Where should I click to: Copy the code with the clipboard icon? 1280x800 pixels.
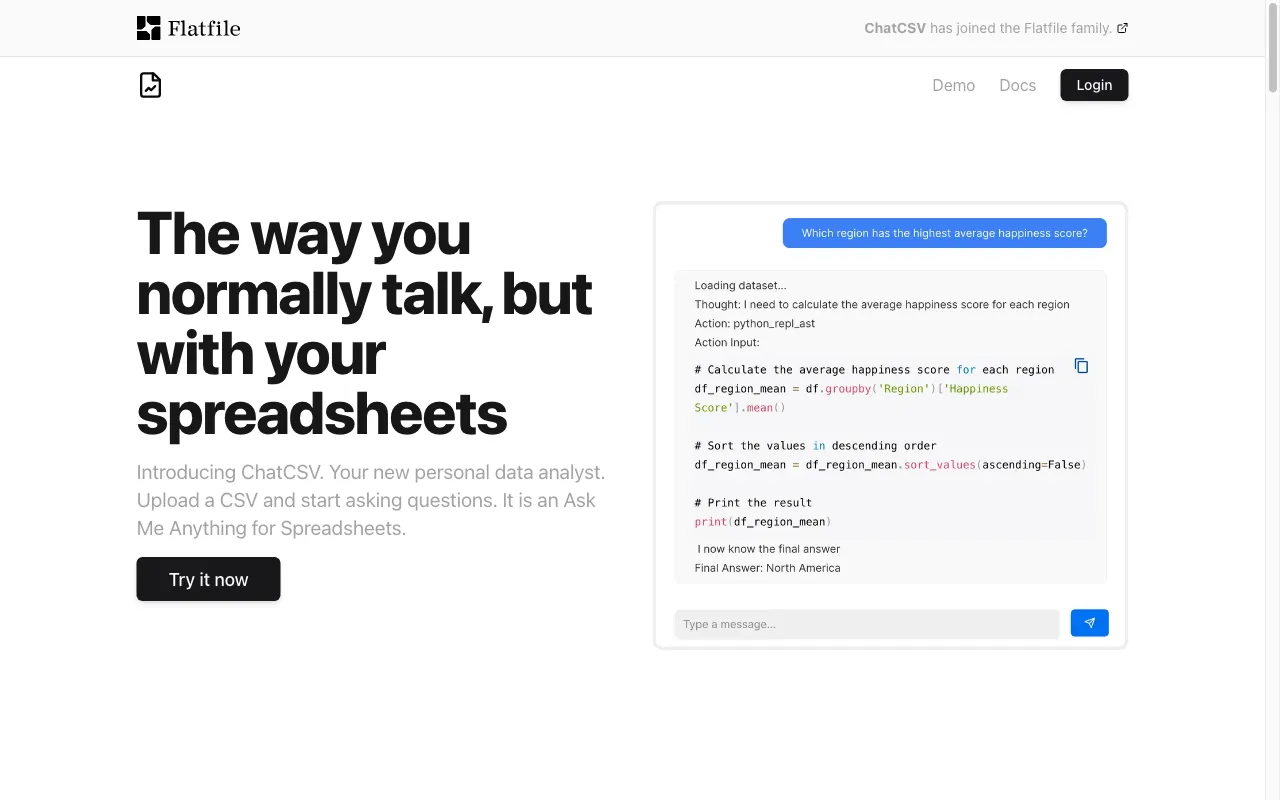(x=1081, y=366)
